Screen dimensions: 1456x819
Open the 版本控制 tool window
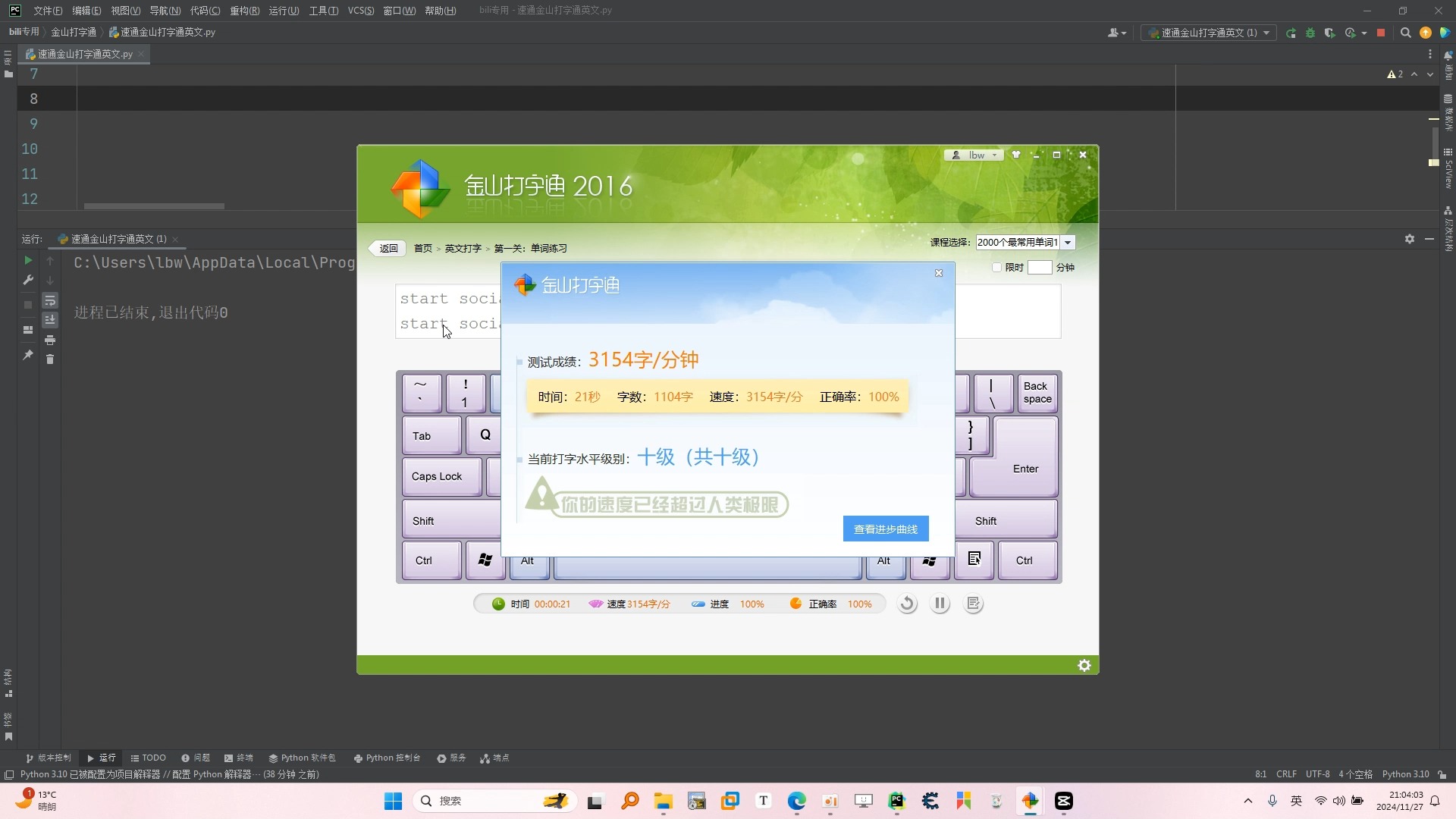click(49, 758)
